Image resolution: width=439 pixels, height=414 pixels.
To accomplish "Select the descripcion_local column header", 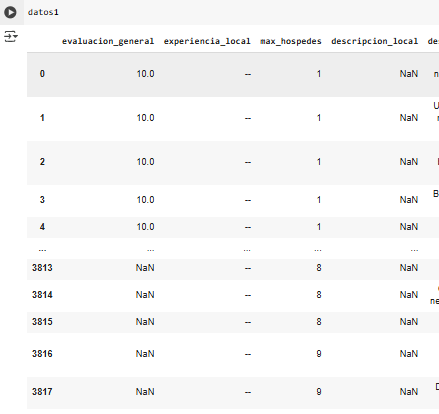I will (374, 41).
